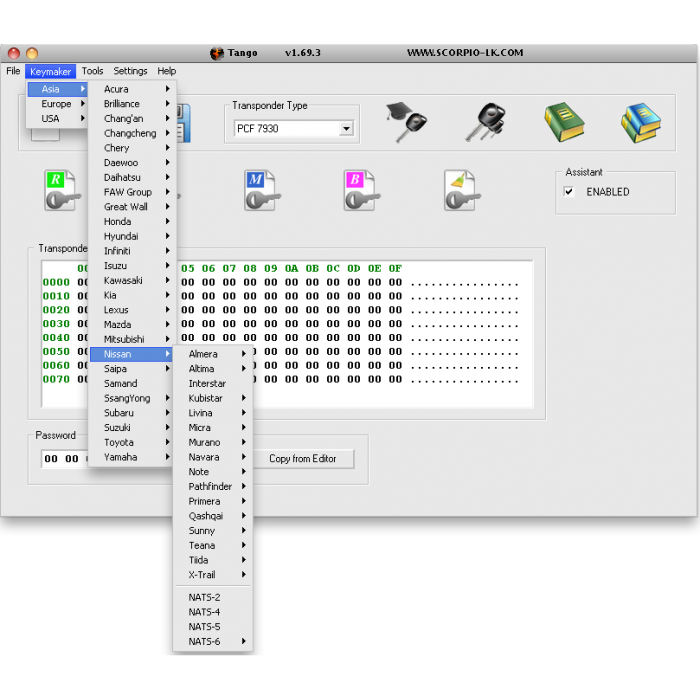Select X-Trail in the Nissan submenu
Screen dimensions: 700x700
pos(213,575)
